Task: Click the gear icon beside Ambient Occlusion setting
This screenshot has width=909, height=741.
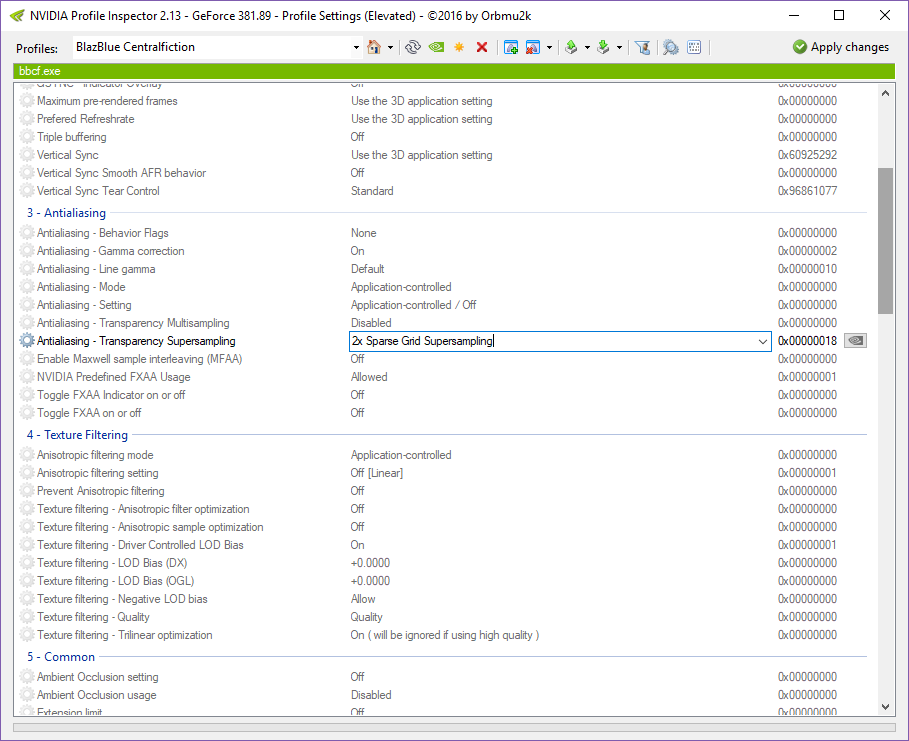Action: coord(27,677)
